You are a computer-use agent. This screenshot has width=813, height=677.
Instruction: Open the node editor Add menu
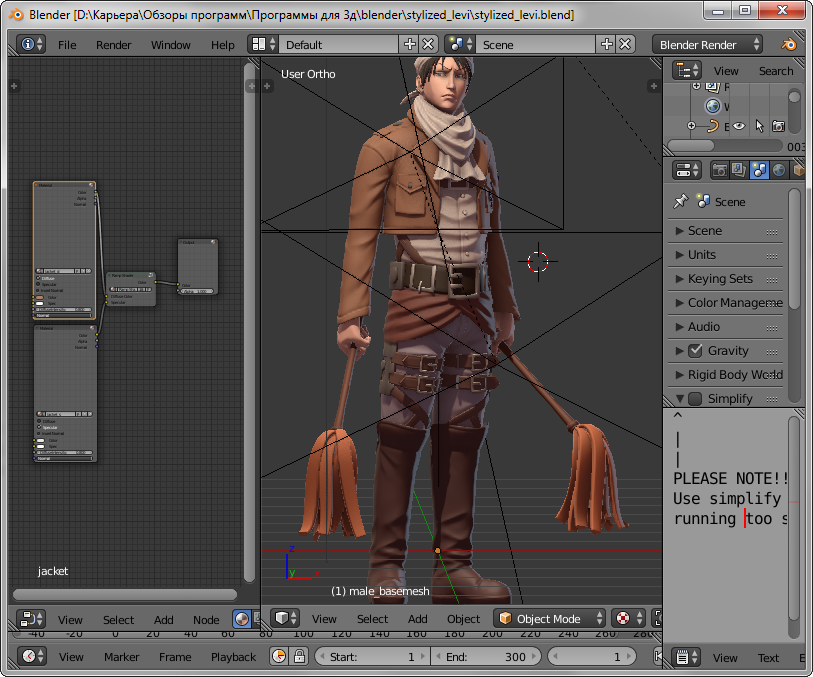pos(163,619)
